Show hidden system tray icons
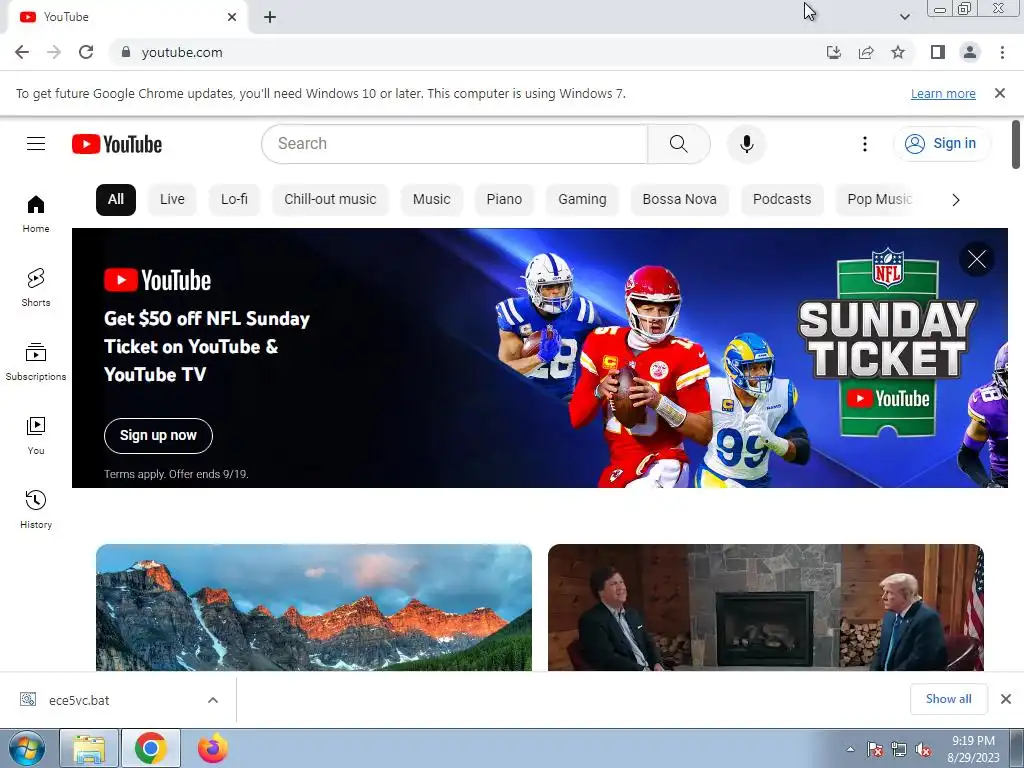The height and width of the screenshot is (768, 1024). pyautogui.click(x=850, y=749)
